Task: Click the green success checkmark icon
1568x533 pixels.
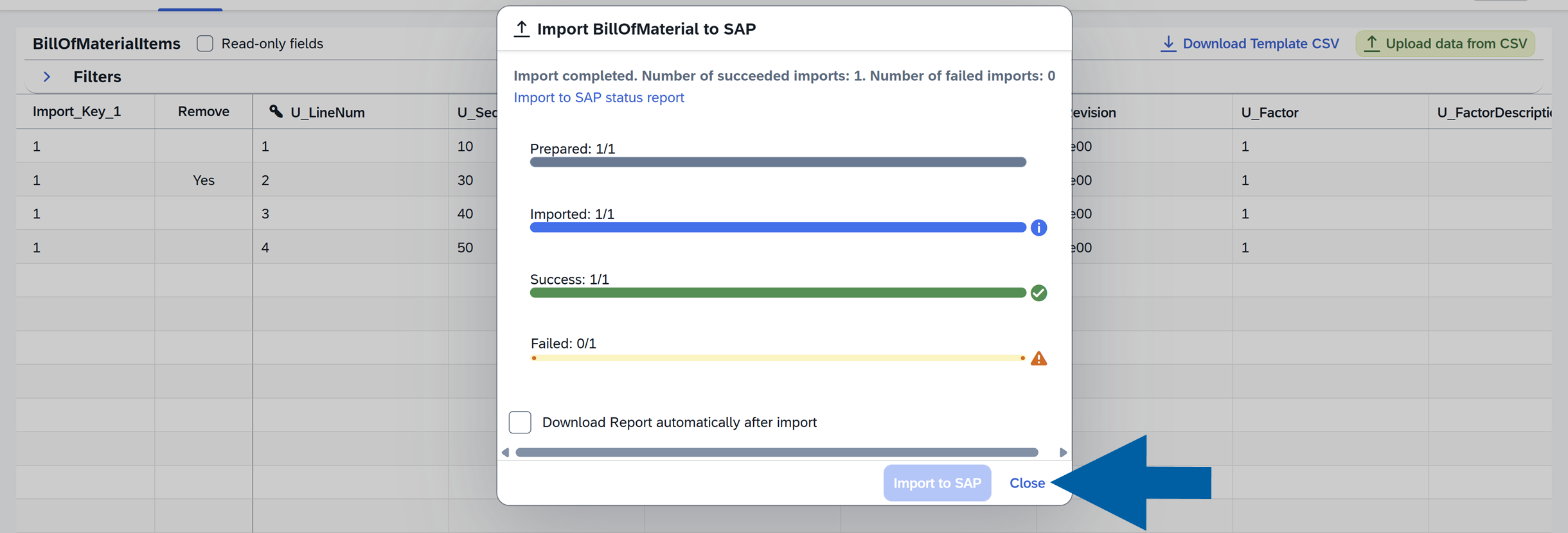Action: 1038,293
